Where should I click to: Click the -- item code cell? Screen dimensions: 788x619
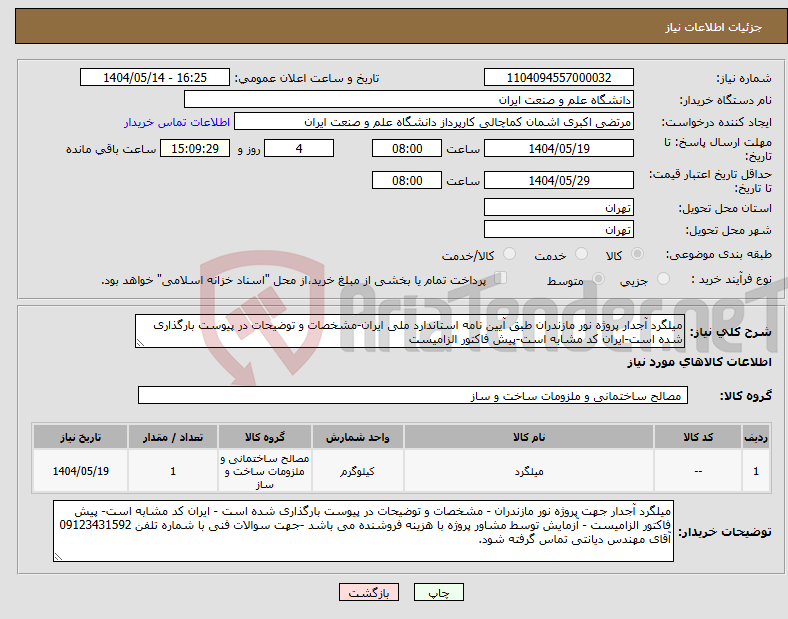click(698, 471)
